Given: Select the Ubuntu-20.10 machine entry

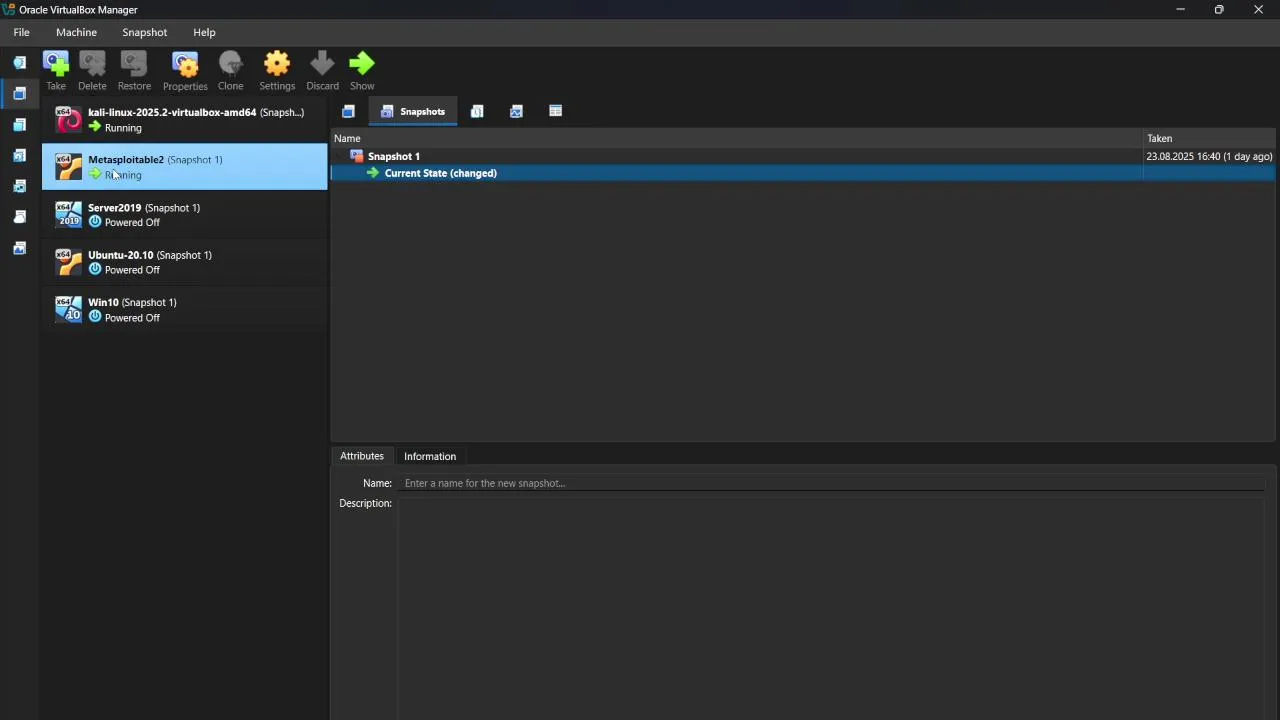Looking at the screenshot, I should coord(184,262).
